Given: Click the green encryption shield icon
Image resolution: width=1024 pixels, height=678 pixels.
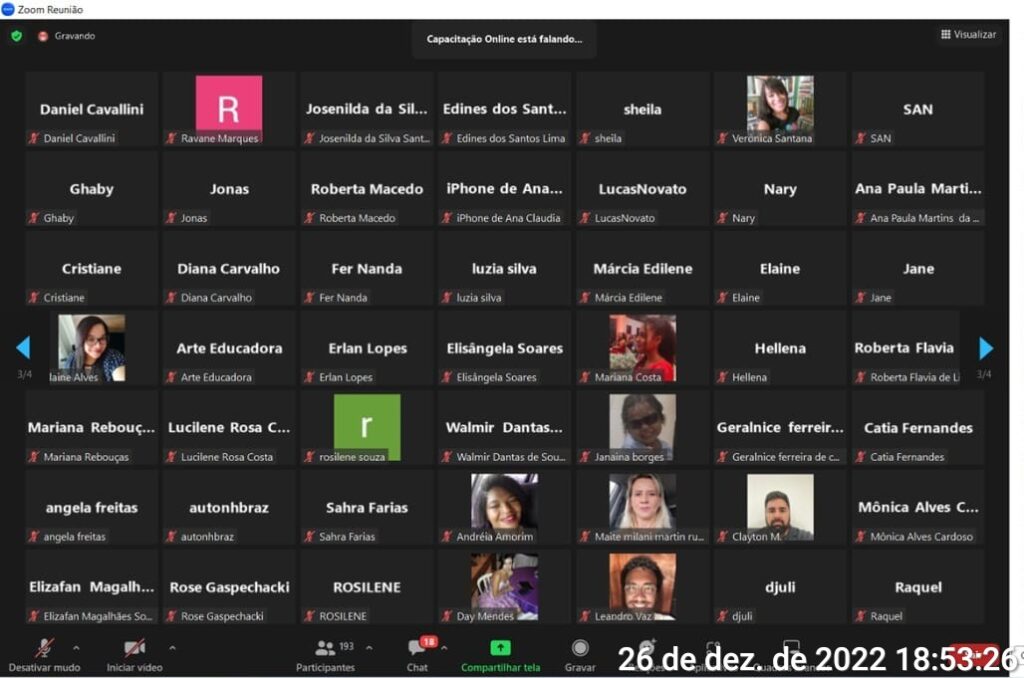Looking at the screenshot, I should point(16,36).
